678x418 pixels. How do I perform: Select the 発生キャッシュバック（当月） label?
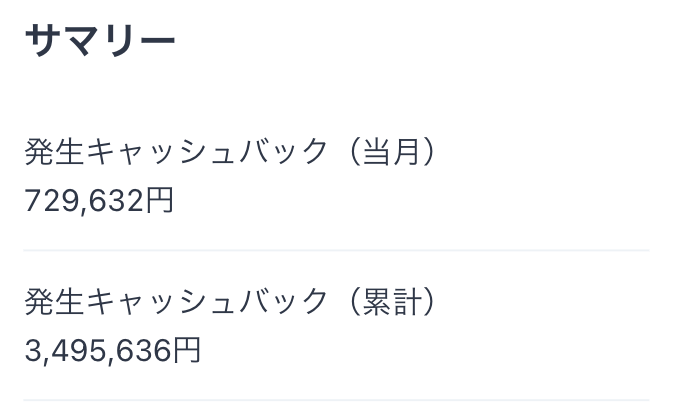click(x=229, y=152)
